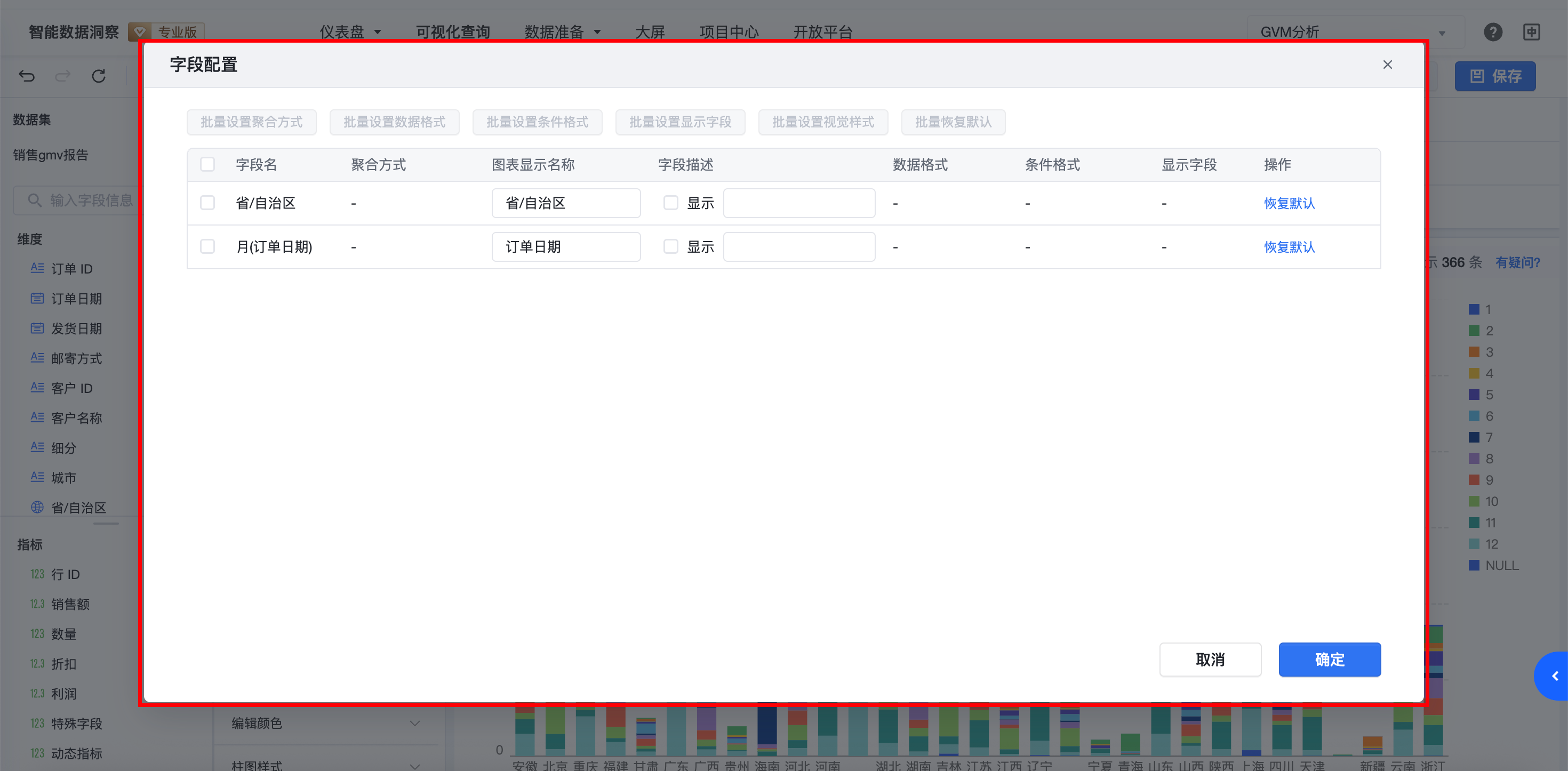Close the 字段配置 dialog
Viewport: 1568px width, 771px height.
1387,65
